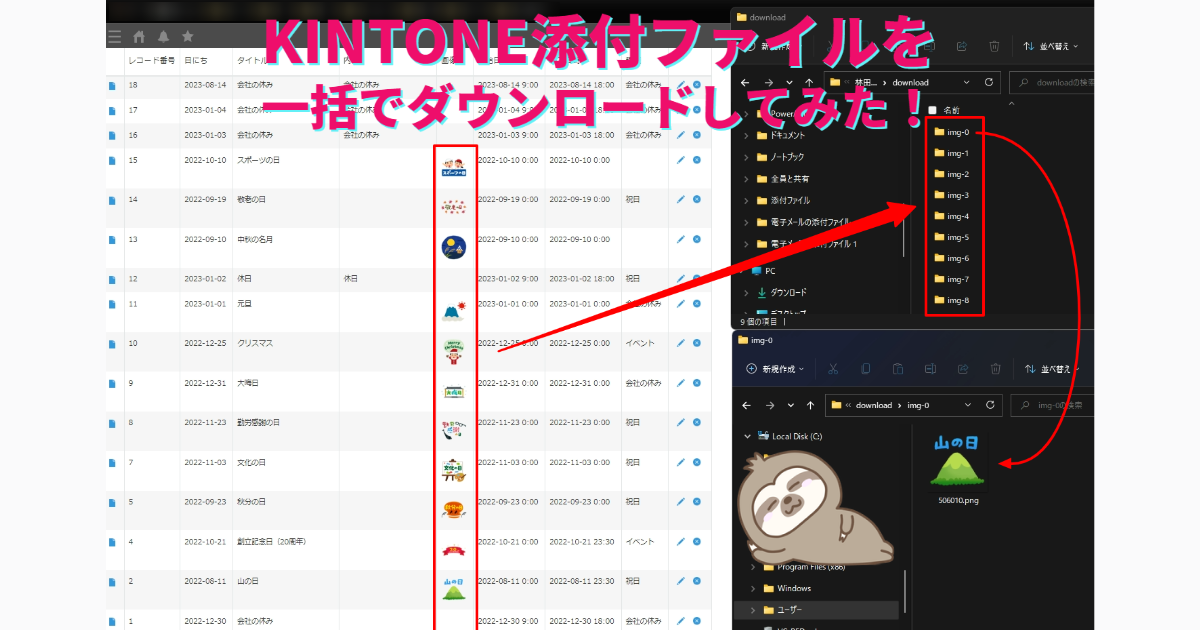Screen dimensions: 1200x630
Task: Open record details icon for record 13
Action: tap(112, 240)
